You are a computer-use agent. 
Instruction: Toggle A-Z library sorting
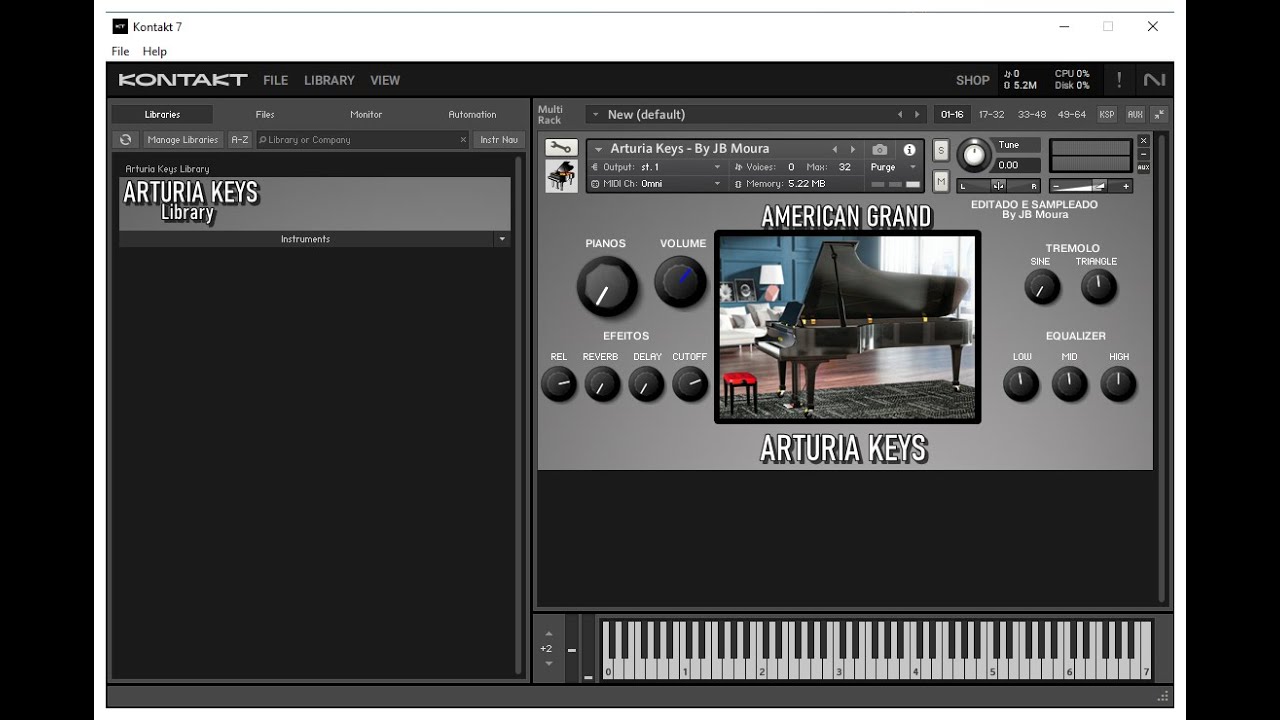(240, 140)
